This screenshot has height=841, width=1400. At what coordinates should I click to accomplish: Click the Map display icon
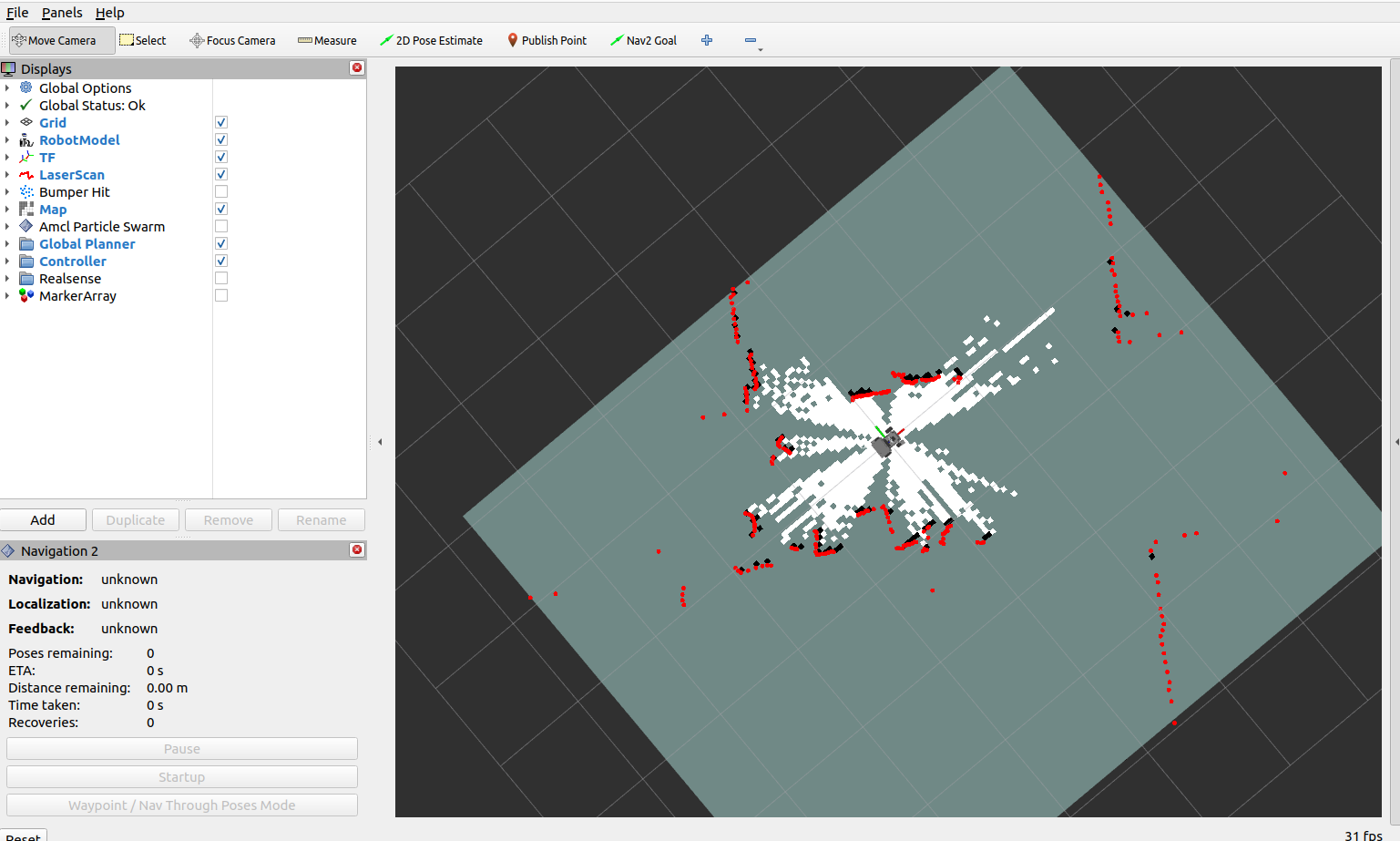tap(26, 209)
